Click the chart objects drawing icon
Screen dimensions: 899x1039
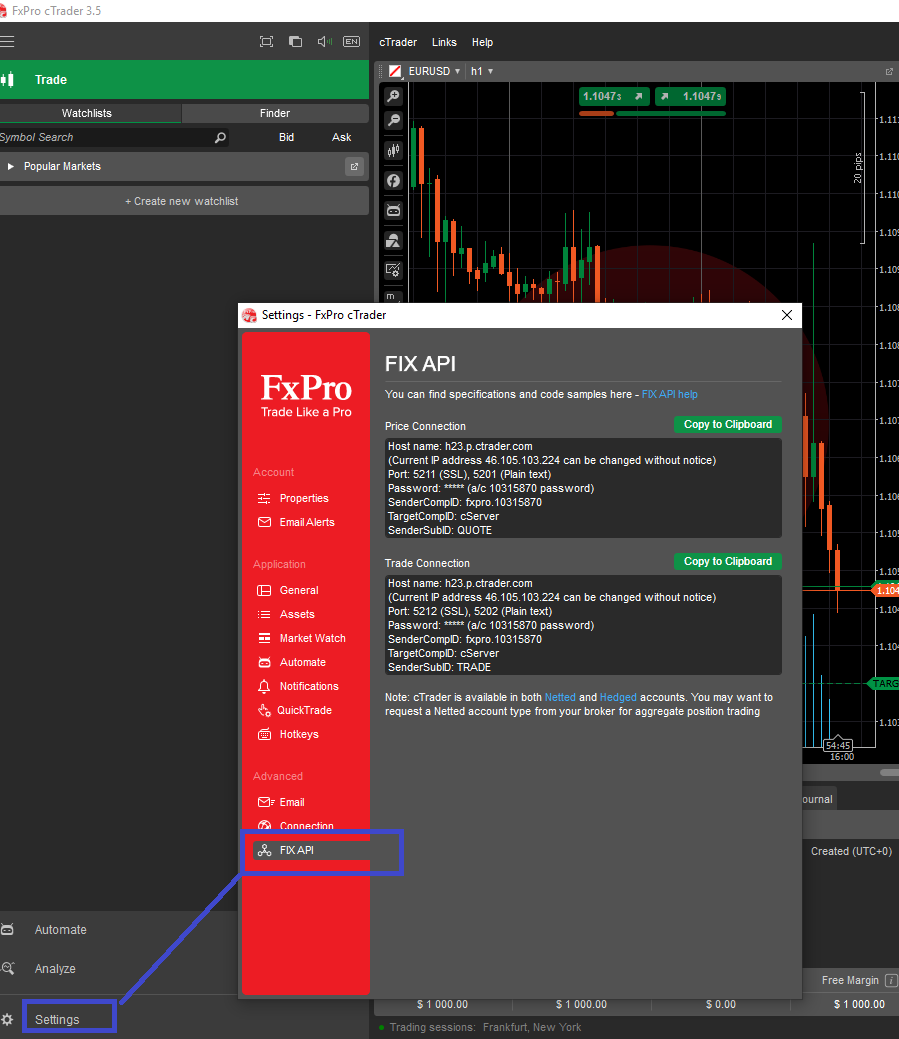[x=392, y=240]
